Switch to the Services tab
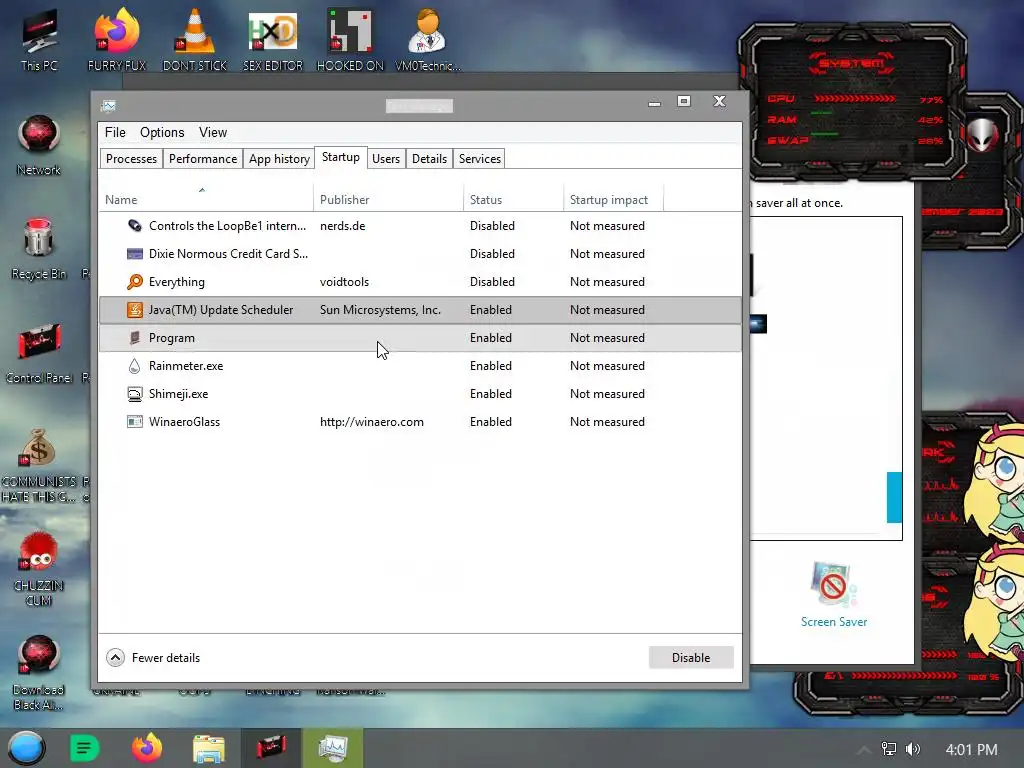 480,159
